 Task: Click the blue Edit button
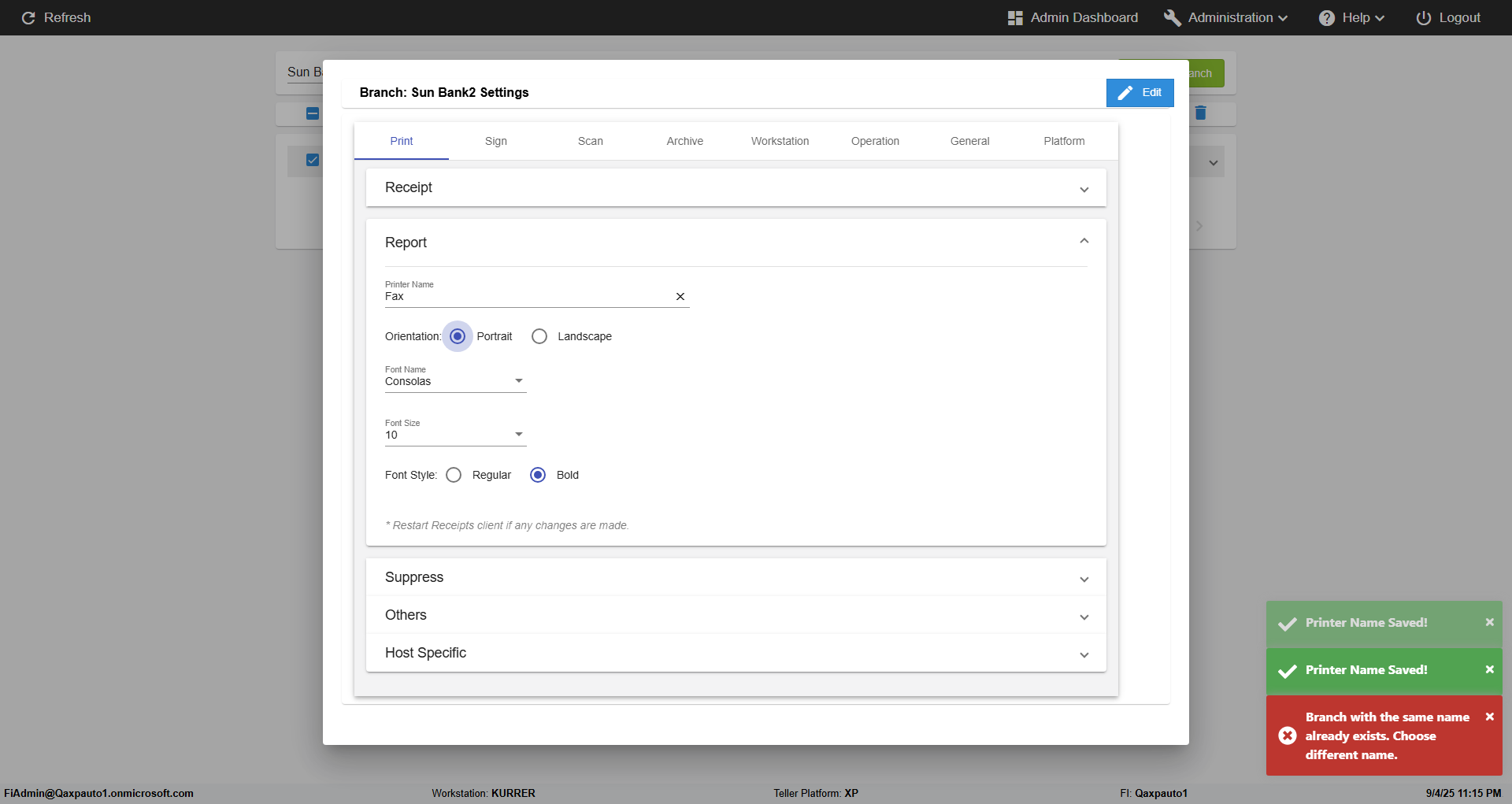click(x=1140, y=92)
